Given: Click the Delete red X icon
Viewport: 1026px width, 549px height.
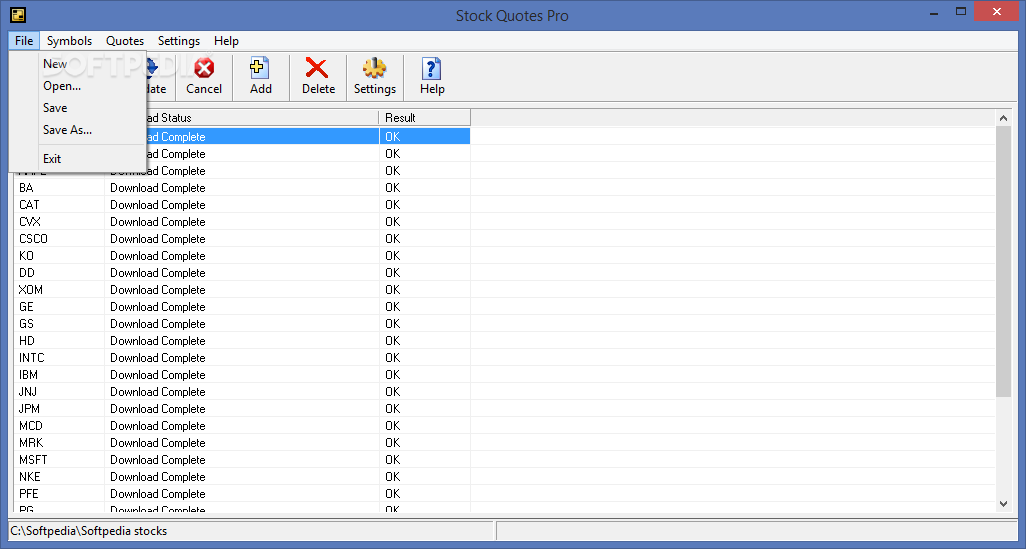Looking at the screenshot, I should coord(317,68).
